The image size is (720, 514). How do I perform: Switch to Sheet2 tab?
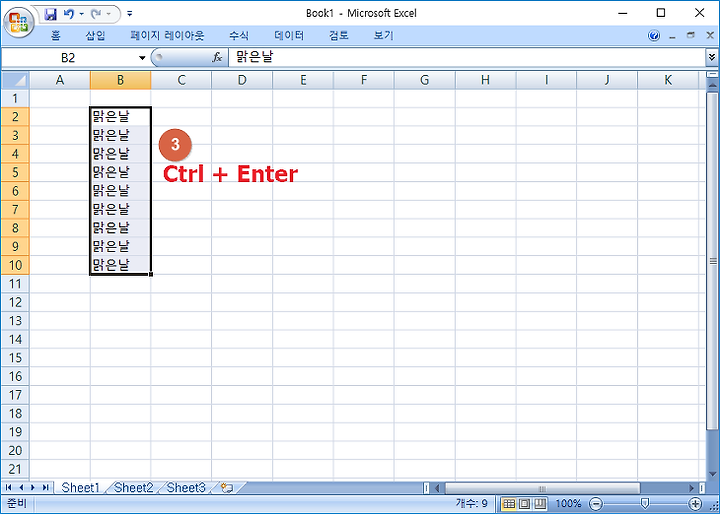click(133, 487)
